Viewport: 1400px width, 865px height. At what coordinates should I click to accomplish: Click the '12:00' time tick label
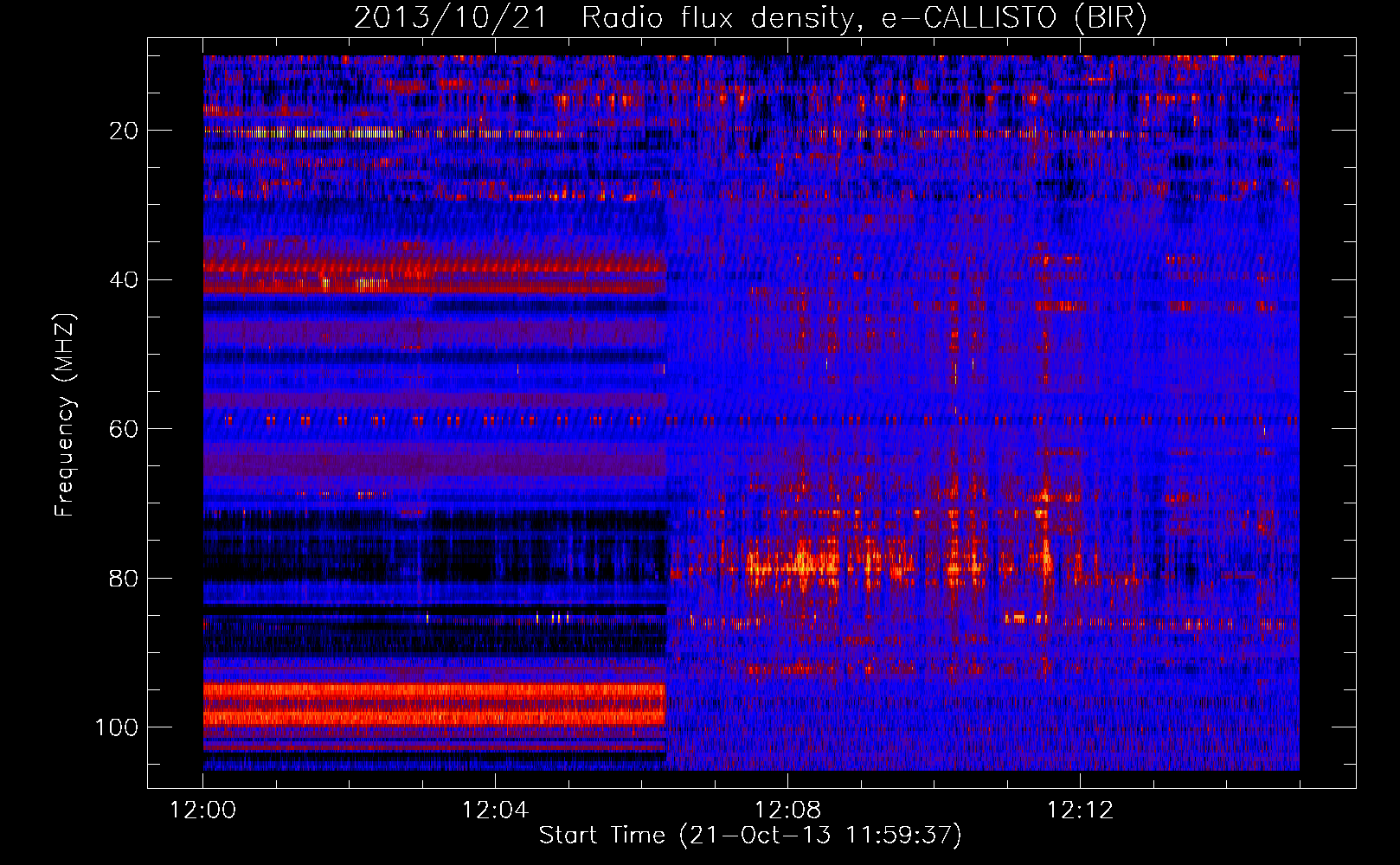(x=203, y=811)
